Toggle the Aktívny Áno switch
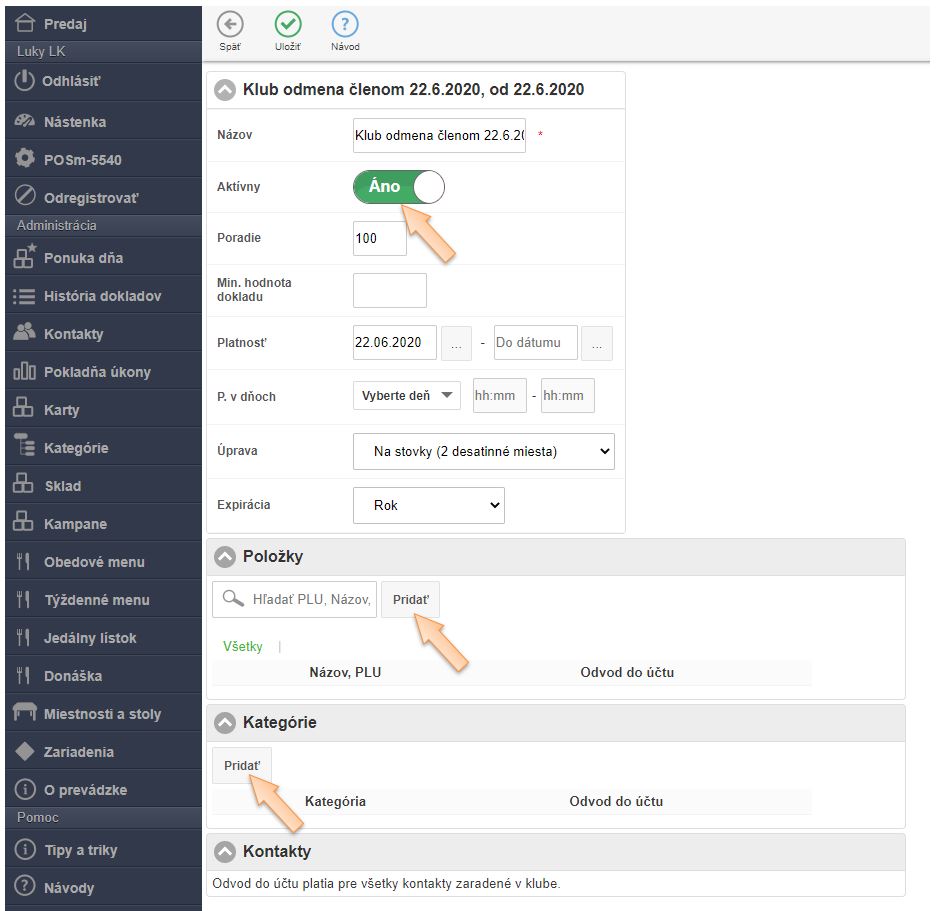The image size is (936, 911). [398, 187]
